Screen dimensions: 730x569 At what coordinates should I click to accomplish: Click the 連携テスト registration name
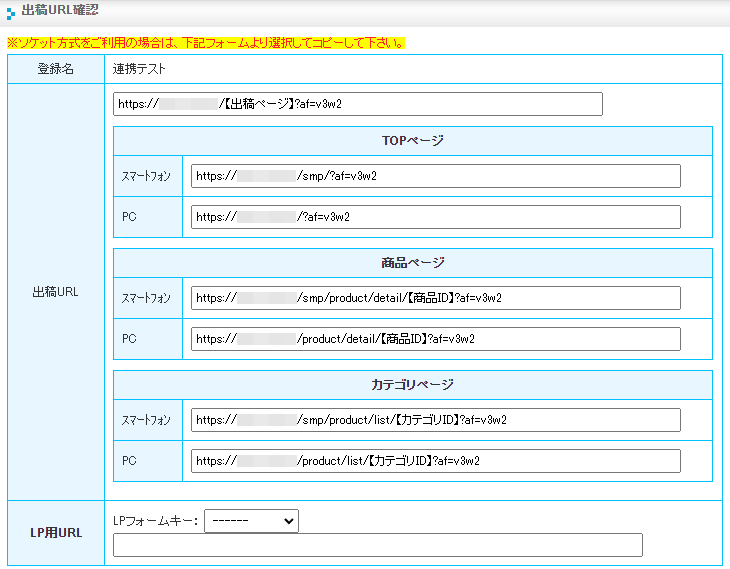click(x=140, y=69)
